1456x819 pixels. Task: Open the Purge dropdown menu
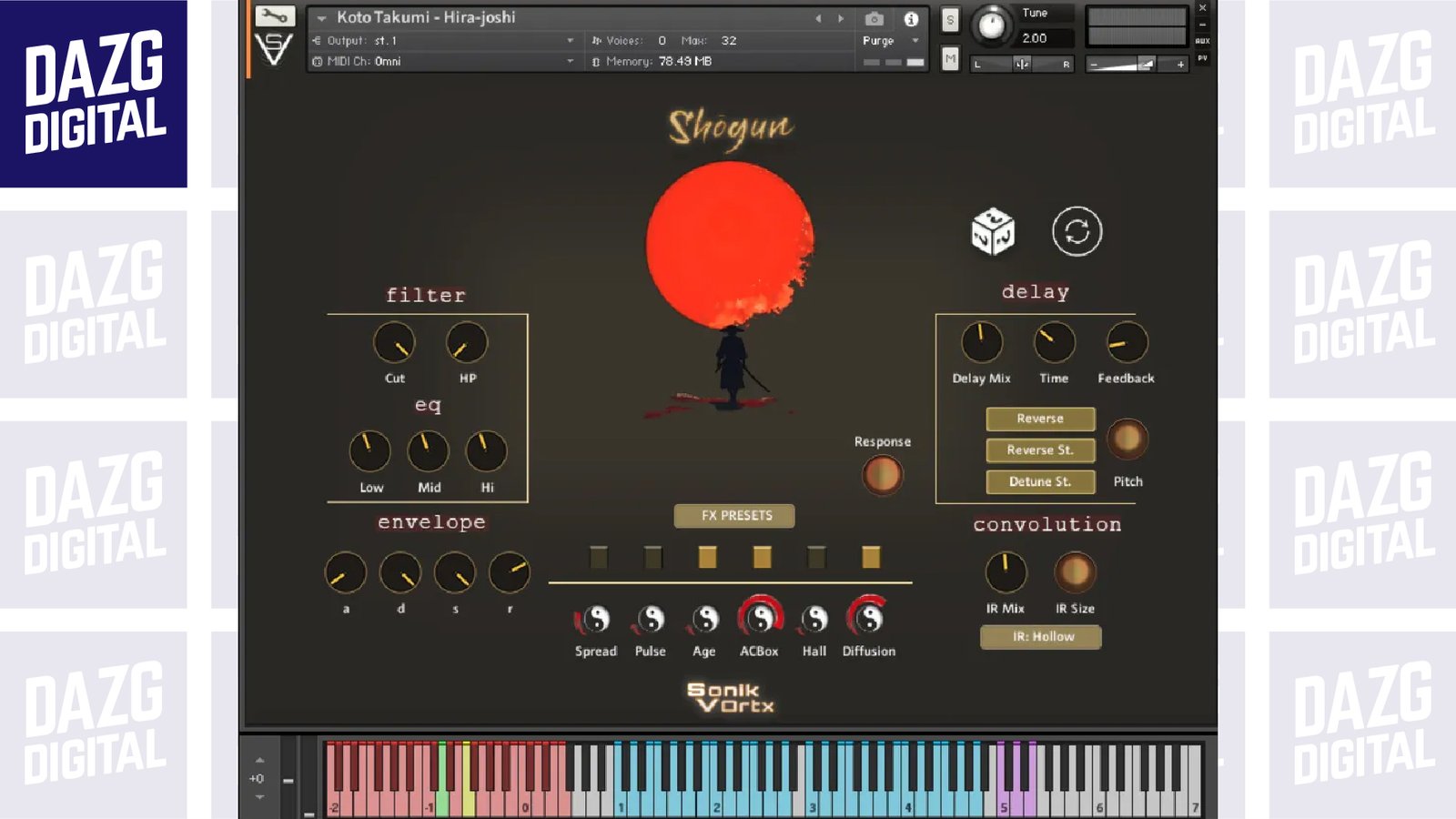[890, 41]
